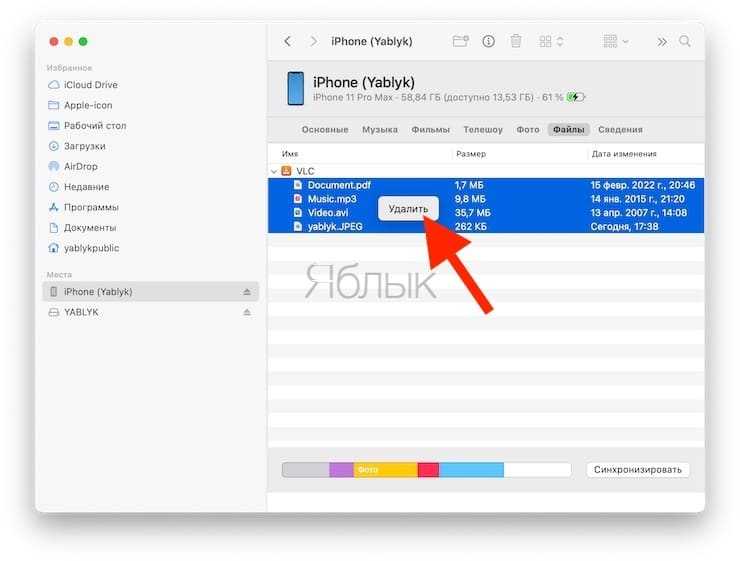Screen dimensions: 740x561
Task: Click the search magnifier icon
Action: pyautogui.click(x=685, y=42)
